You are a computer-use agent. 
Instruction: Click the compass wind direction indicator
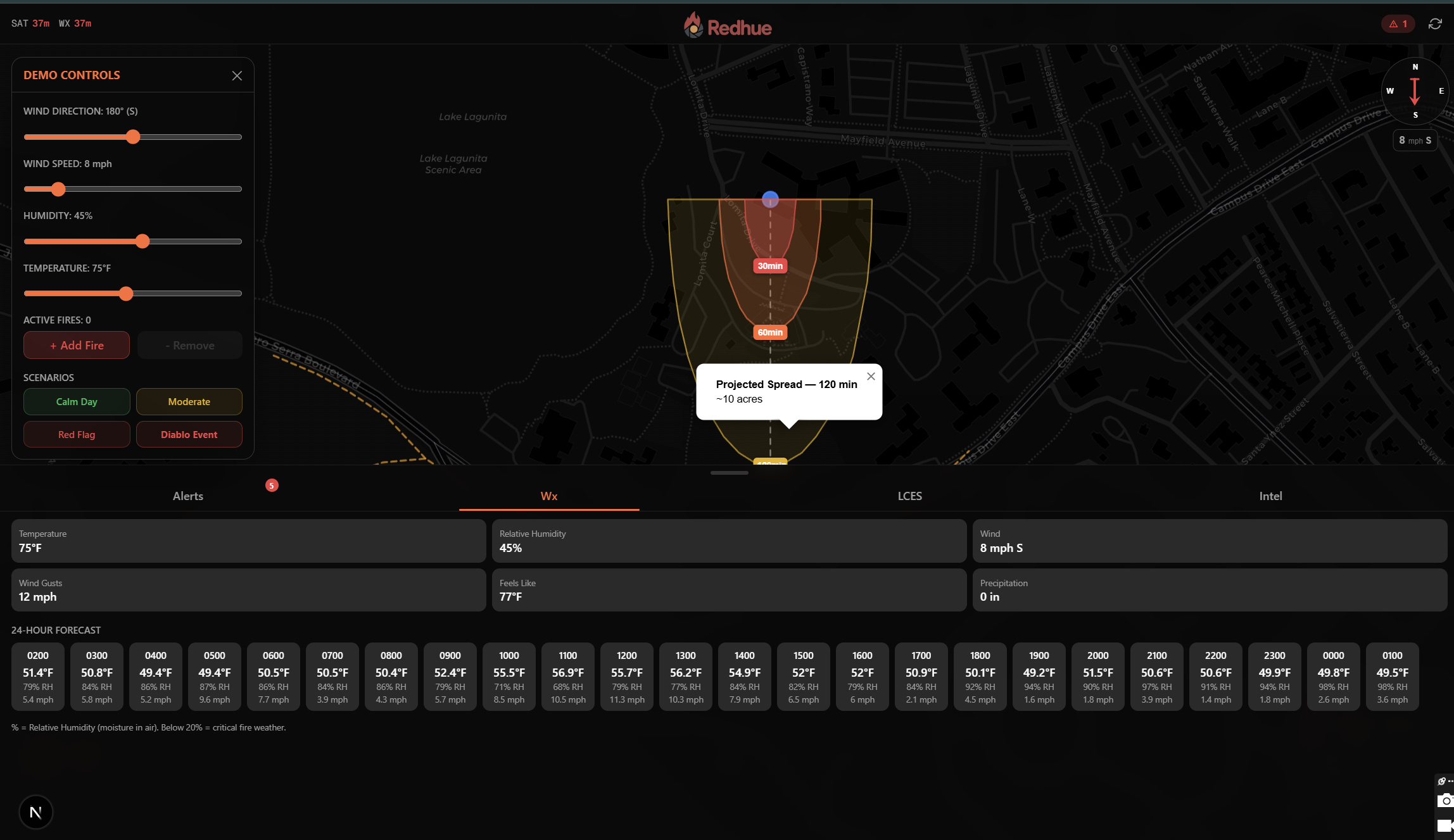point(1415,91)
